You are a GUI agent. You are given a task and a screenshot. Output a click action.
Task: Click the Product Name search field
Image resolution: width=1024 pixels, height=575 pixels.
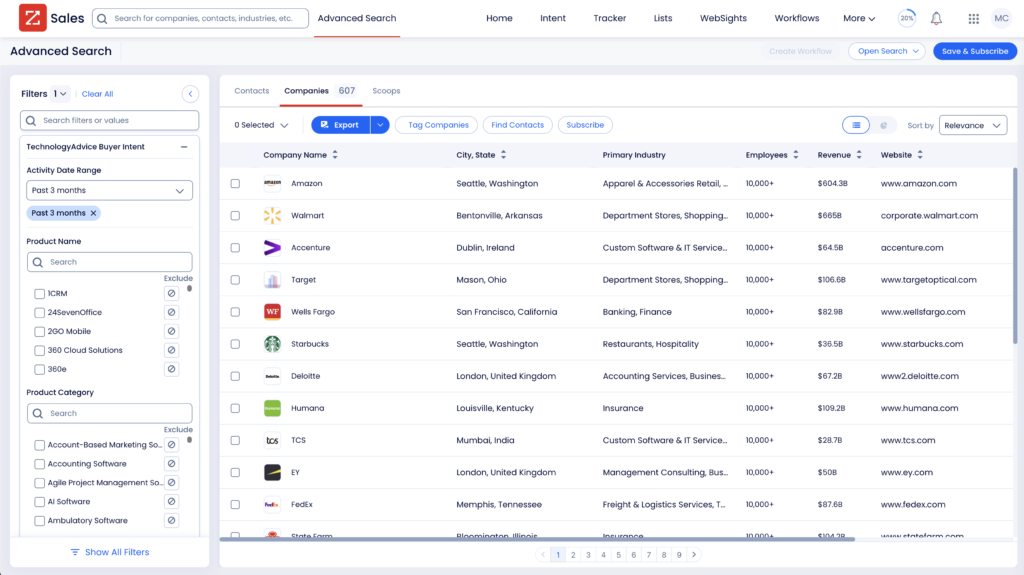110,262
